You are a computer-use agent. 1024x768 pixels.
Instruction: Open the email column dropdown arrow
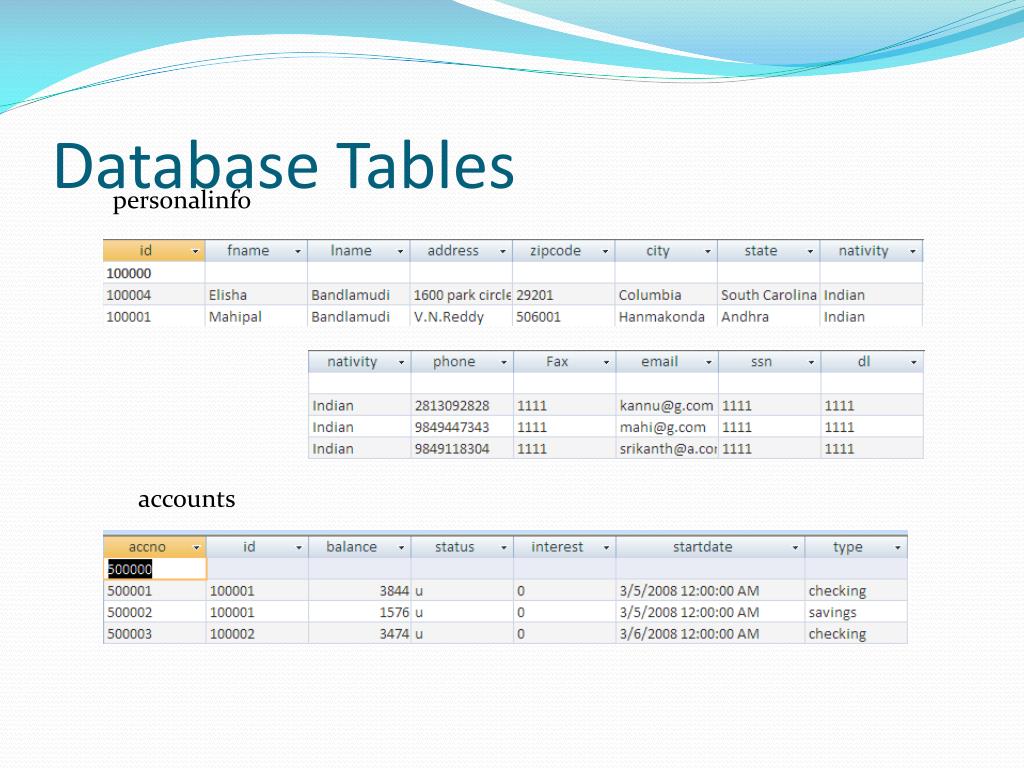(709, 362)
